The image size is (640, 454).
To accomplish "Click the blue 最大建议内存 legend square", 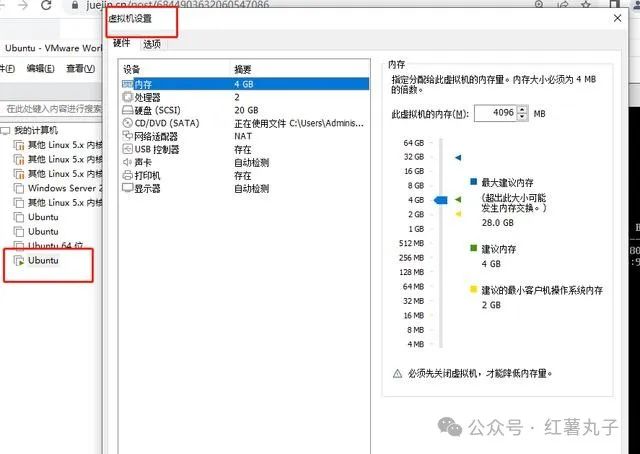I will 473,182.
